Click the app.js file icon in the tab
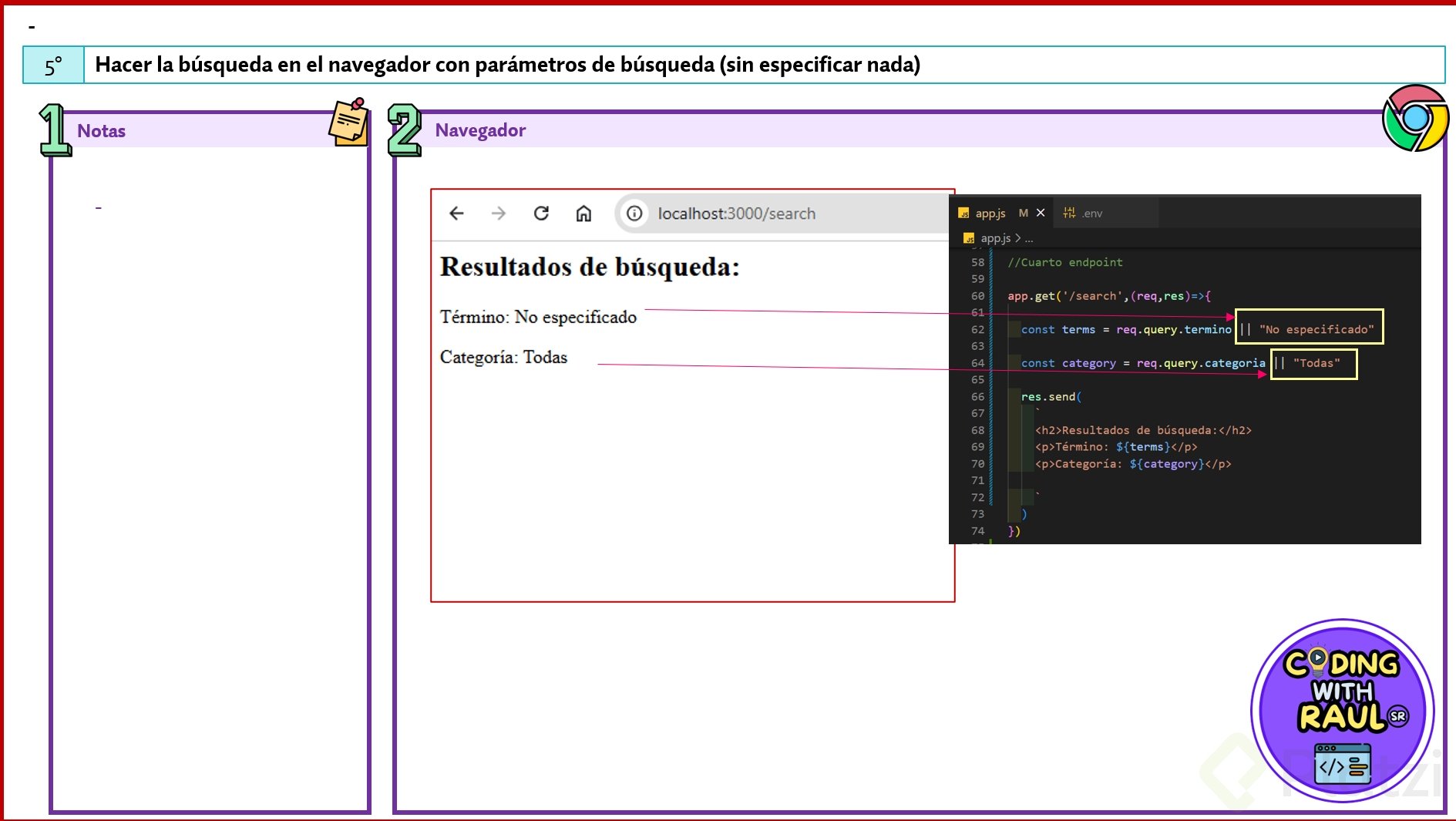This screenshot has height=821, width=1456. point(963,214)
